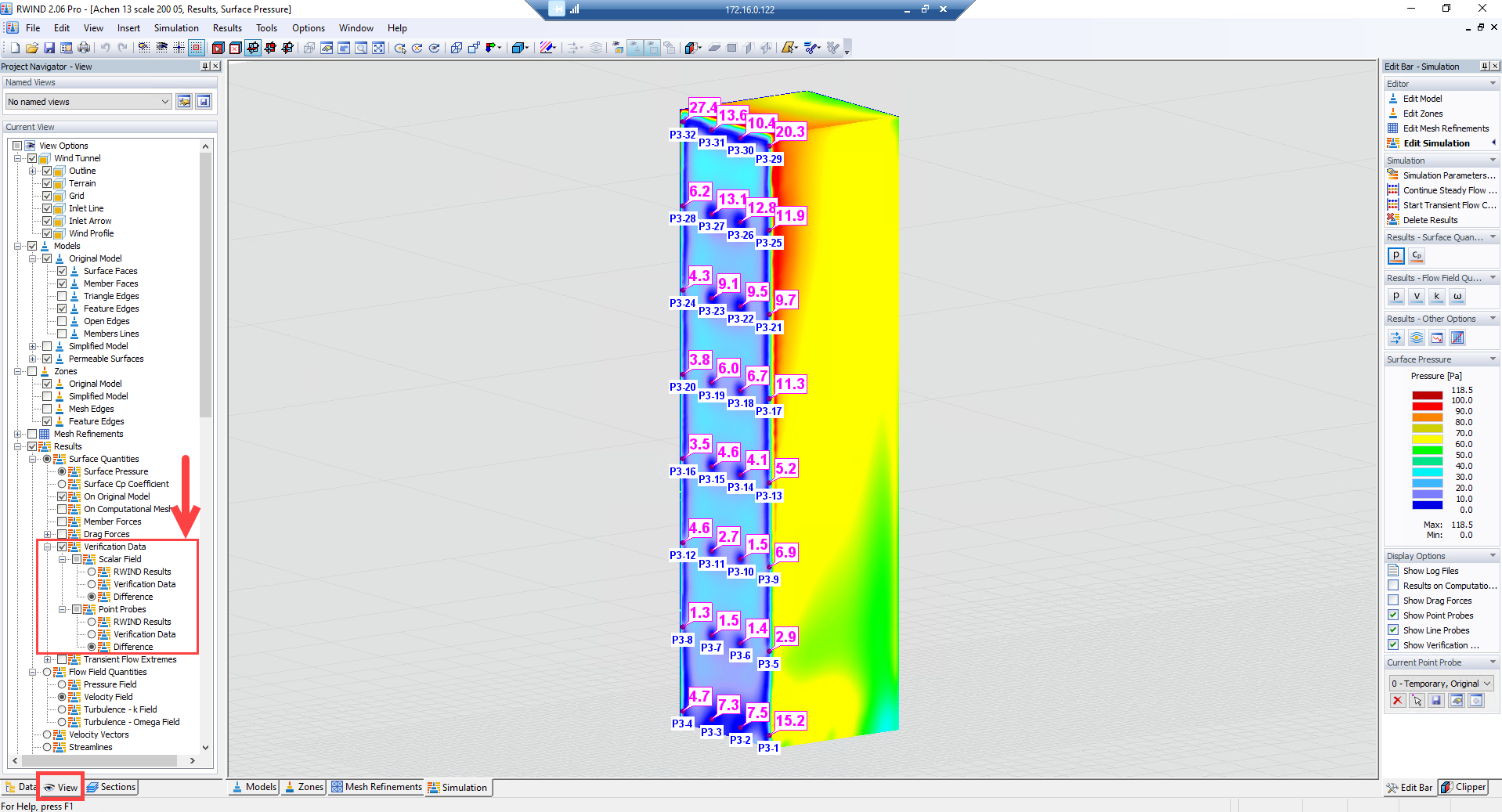
Task: Click the zoom all extents toolbar icon
Action: point(378,48)
